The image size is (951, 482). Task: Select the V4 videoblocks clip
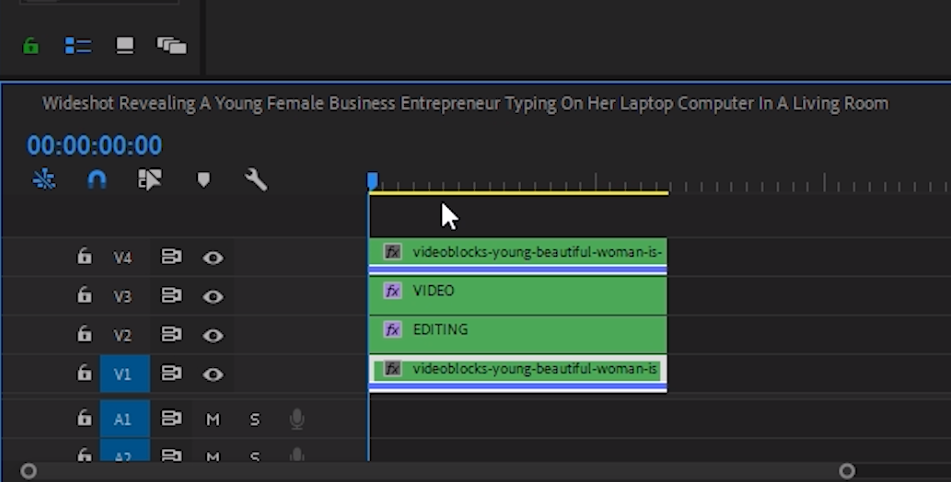(x=518, y=256)
